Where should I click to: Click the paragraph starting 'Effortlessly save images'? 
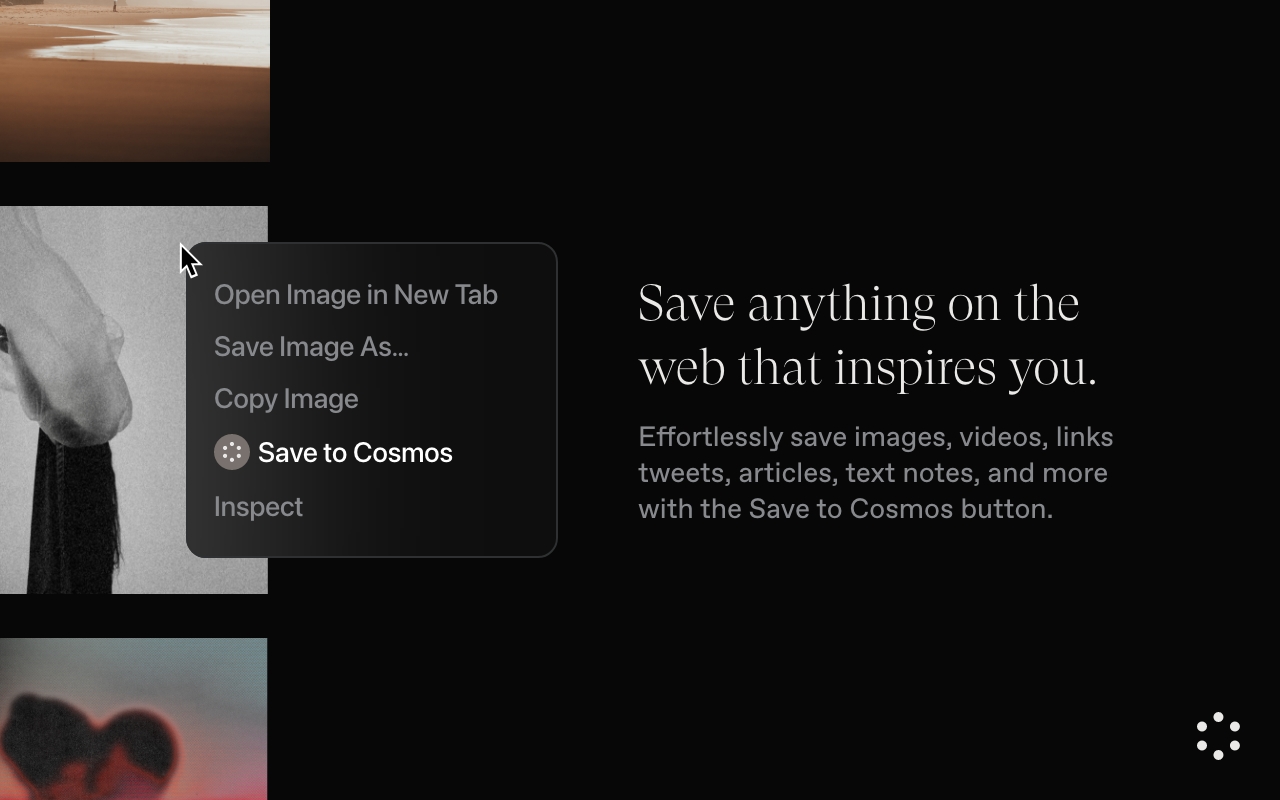(x=876, y=472)
